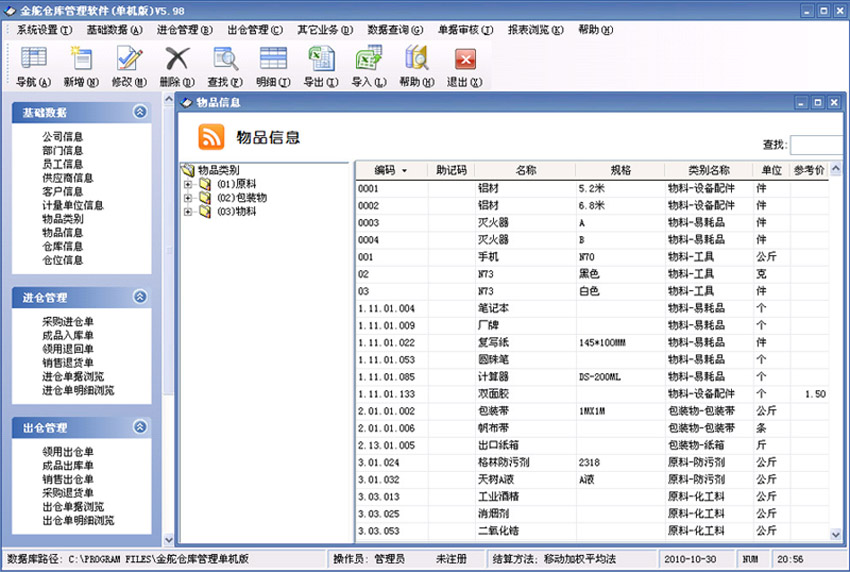
Task: Open the 系统设置 menu
Action: [x=44, y=30]
